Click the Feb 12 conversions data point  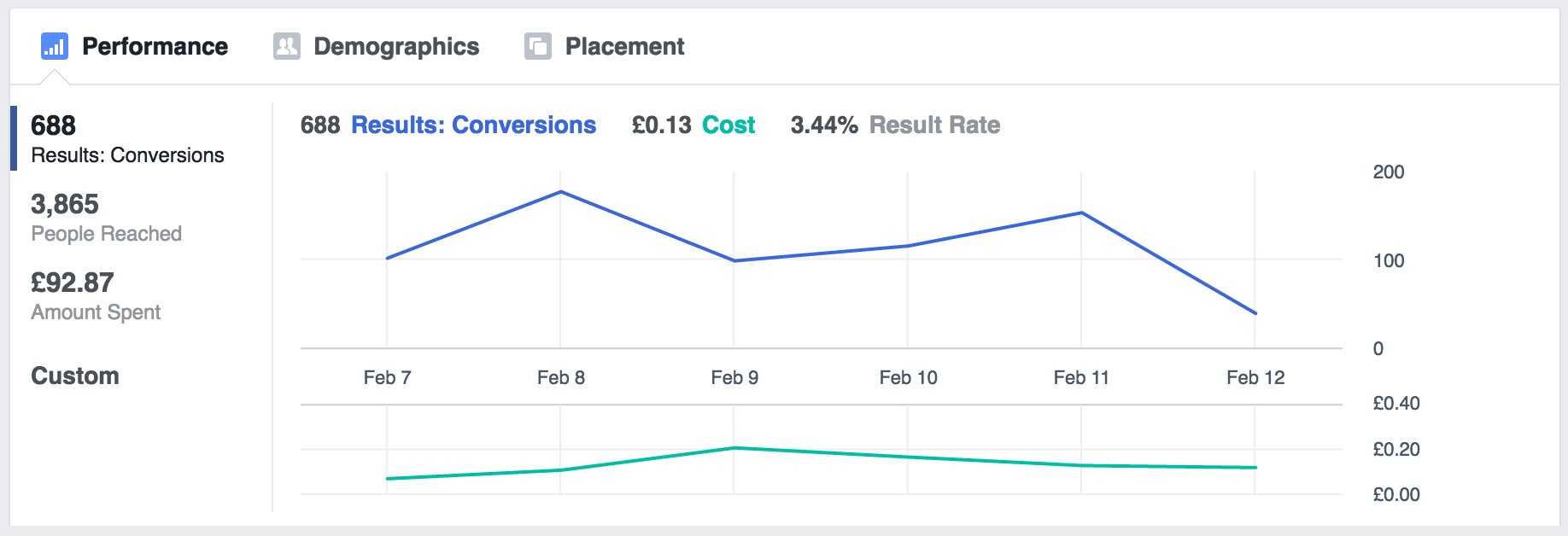pyautogui.click(x=1255, y=313)
